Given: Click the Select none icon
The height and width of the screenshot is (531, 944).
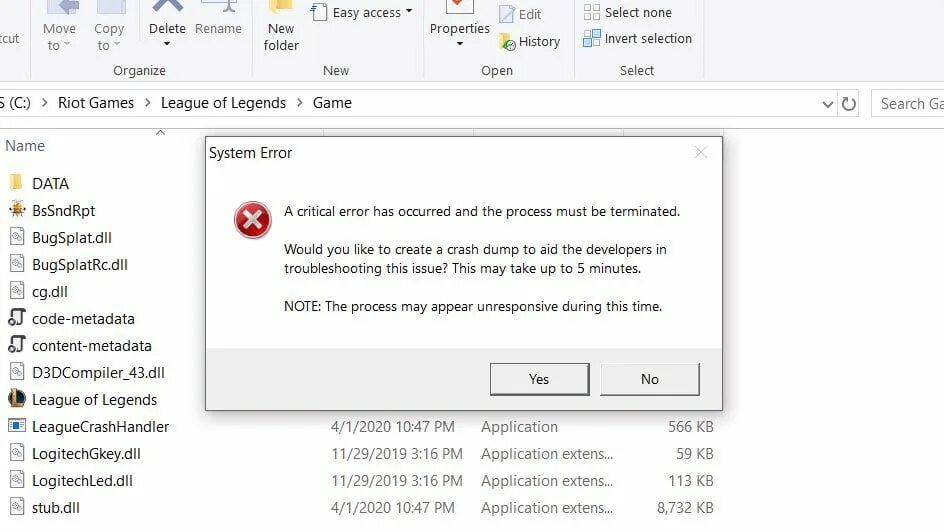Looking at the screenshot, I should (592, 12).
